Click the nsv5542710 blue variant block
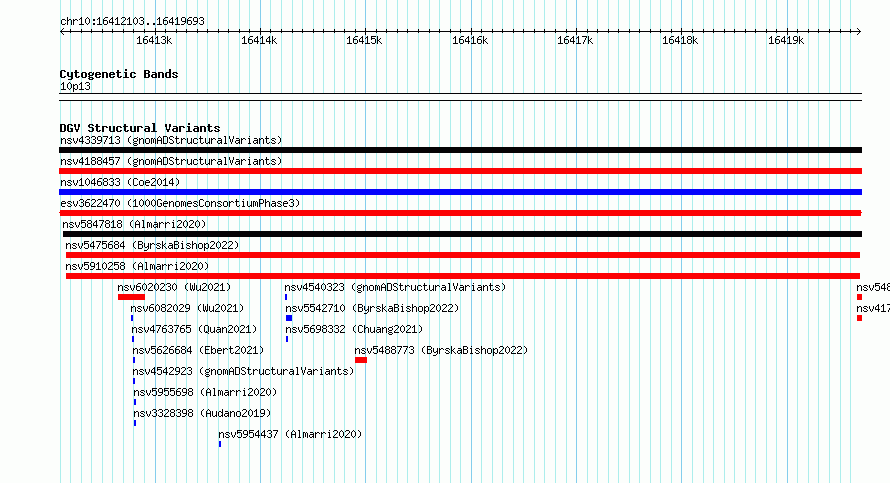 click(289, 318)
